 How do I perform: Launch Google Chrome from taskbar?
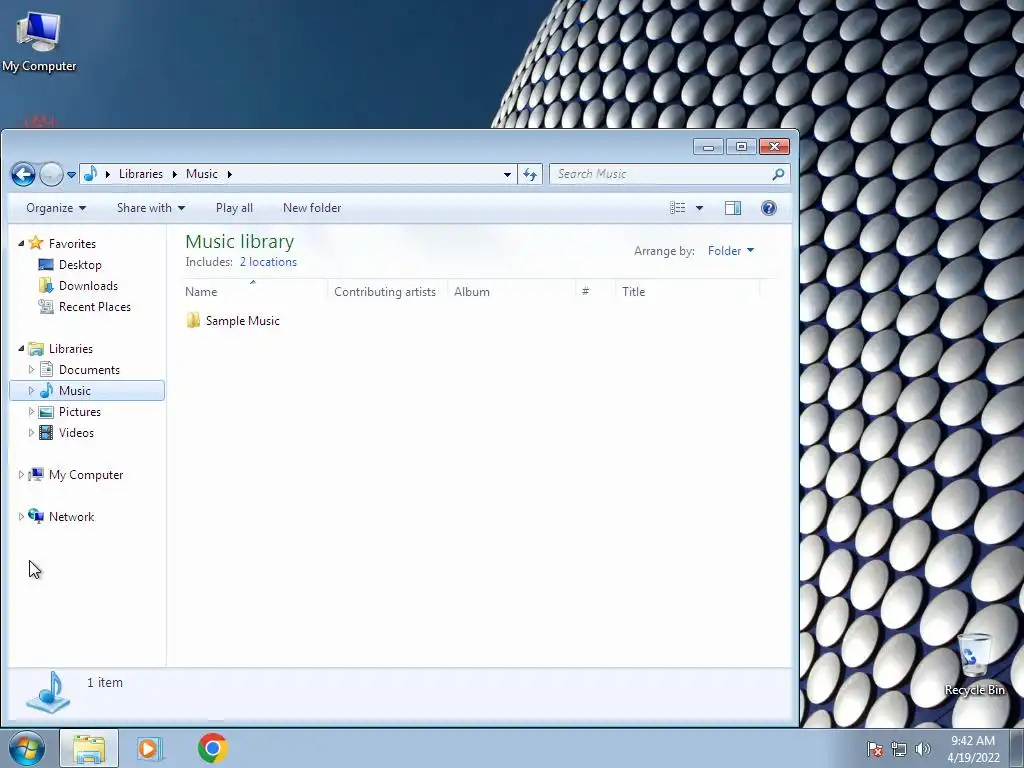pos(213,748)
